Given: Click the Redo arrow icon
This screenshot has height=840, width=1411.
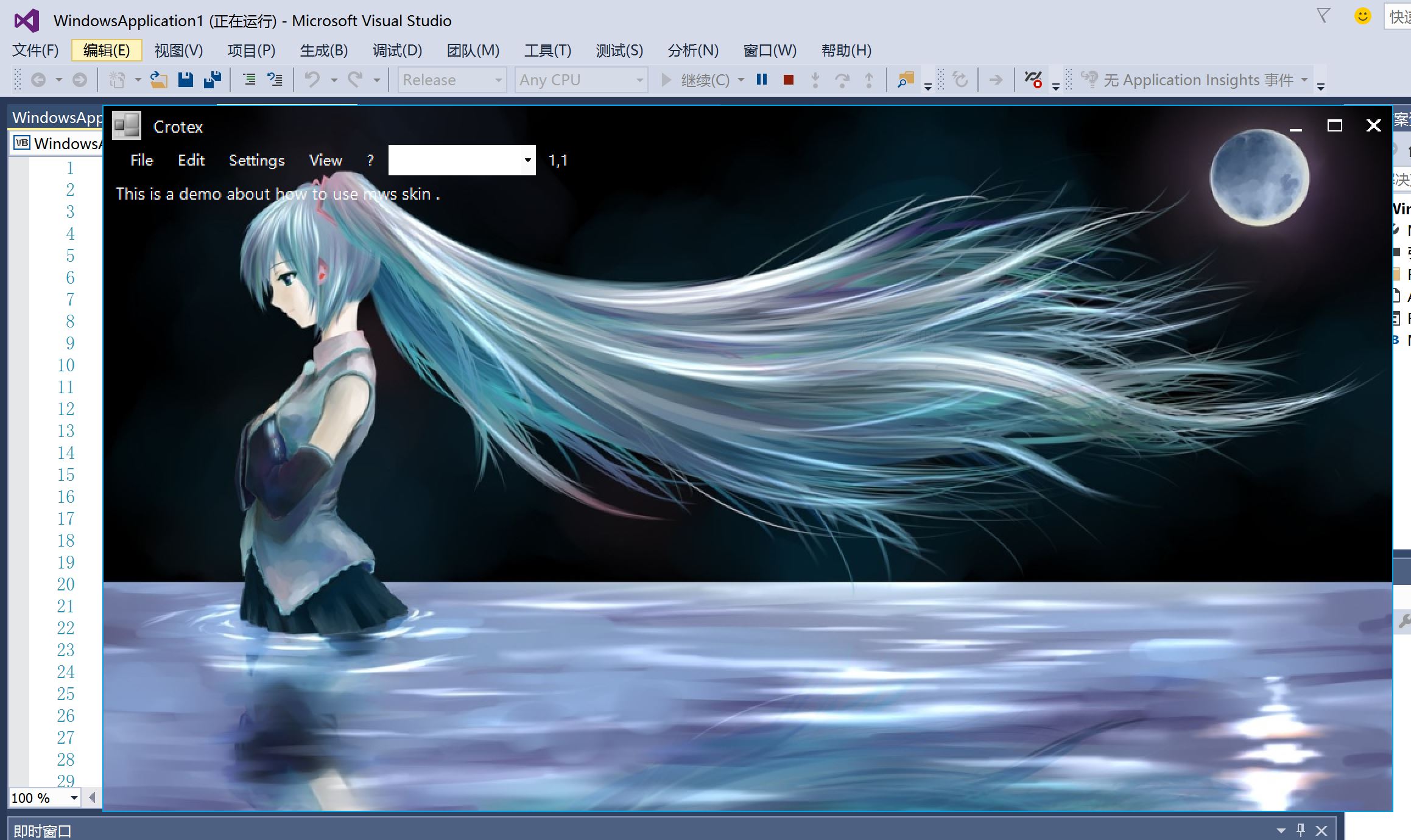Looking at the screenshot, I should (356, 80).
